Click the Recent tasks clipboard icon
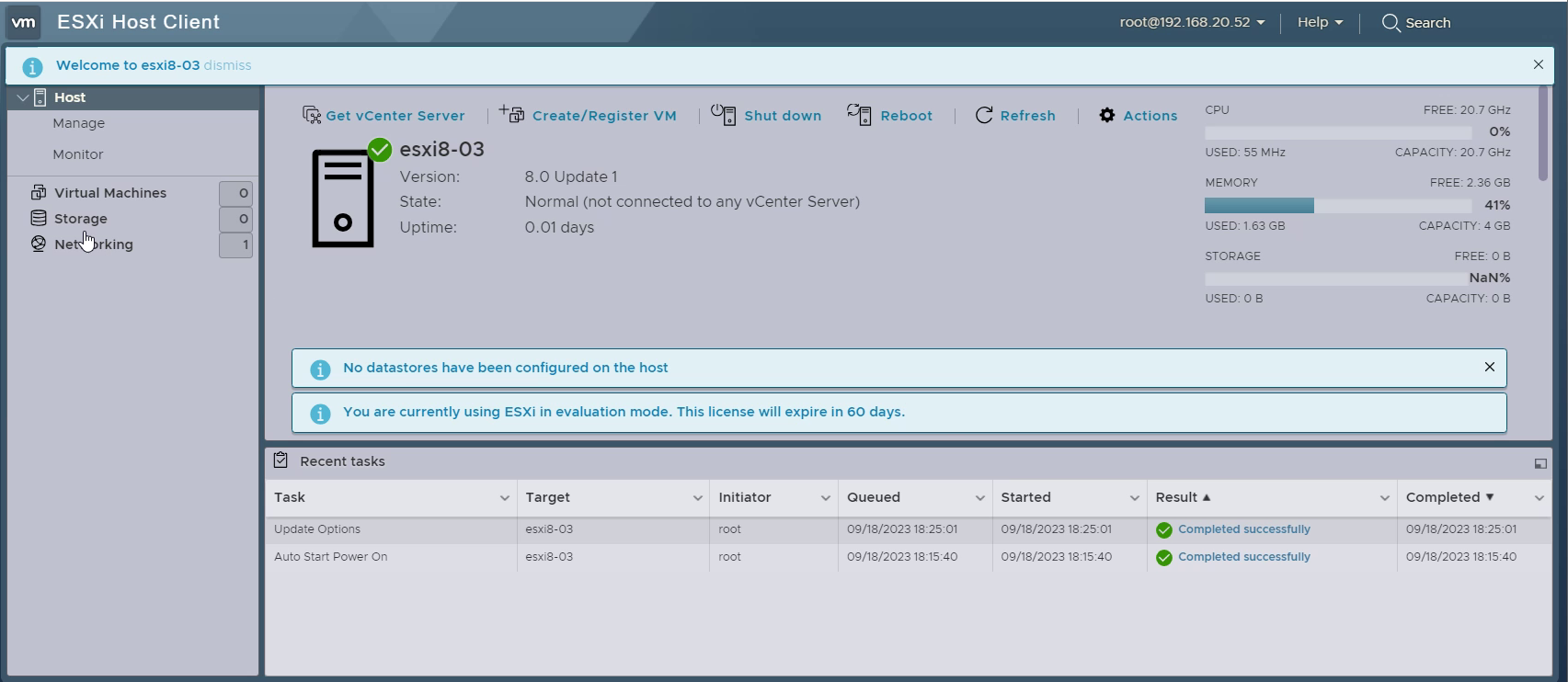 281,460
